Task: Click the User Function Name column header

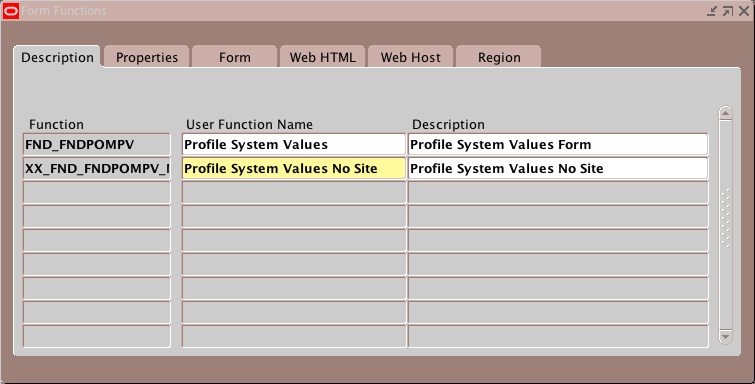Action: click(249, 124)
